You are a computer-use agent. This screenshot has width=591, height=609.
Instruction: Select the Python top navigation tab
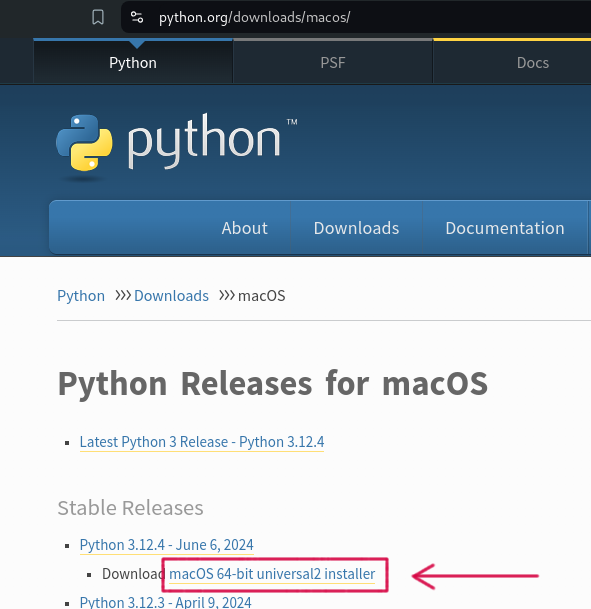[x=133, y=63]
